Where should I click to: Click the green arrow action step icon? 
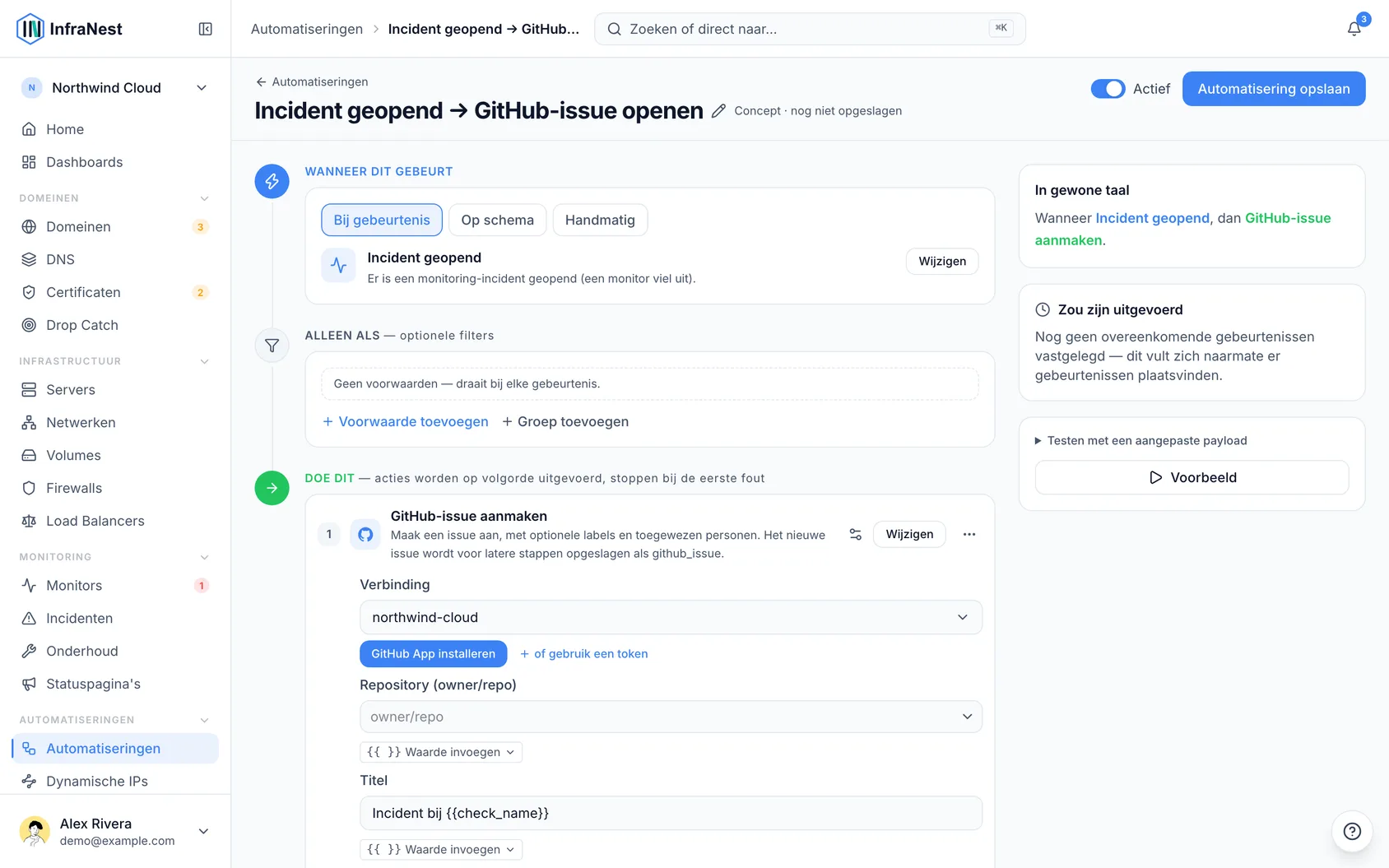coord(272,488)
